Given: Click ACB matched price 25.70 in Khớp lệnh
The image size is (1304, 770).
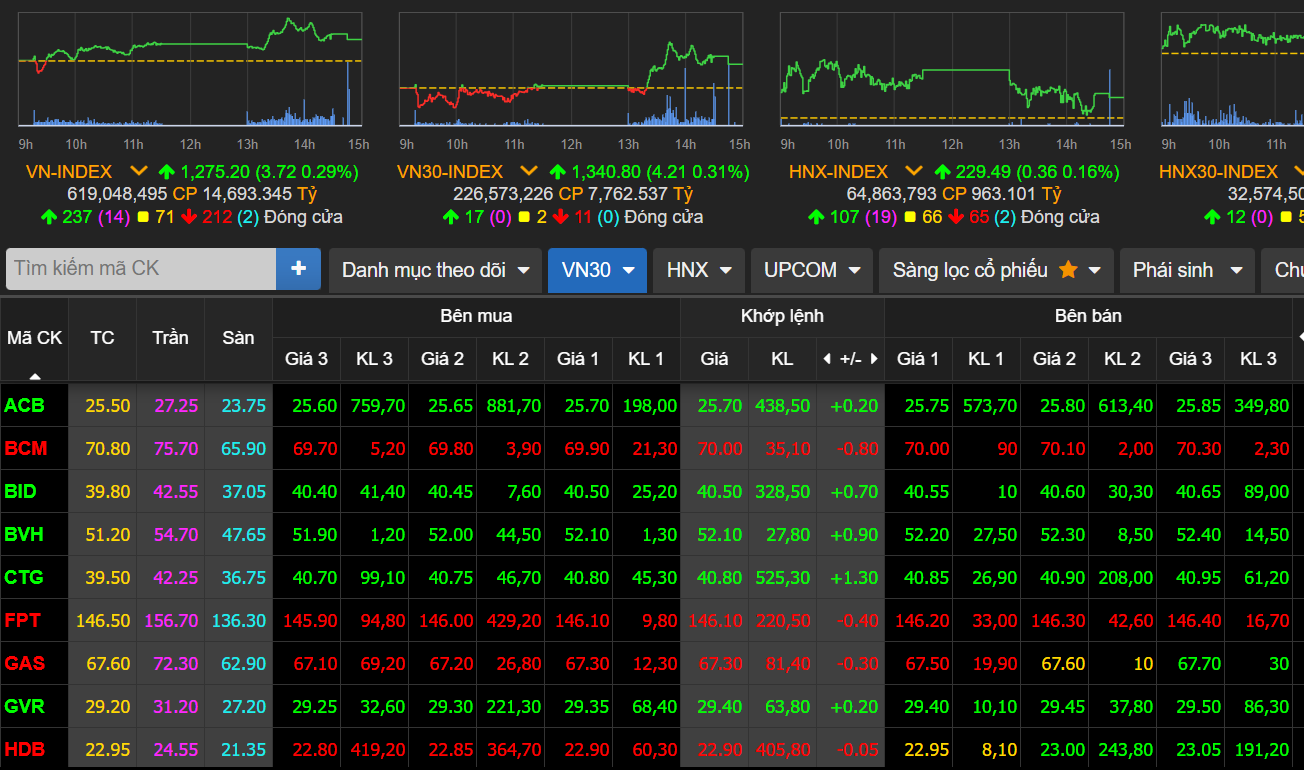Looking at the screenshot, I should point(720,405).
